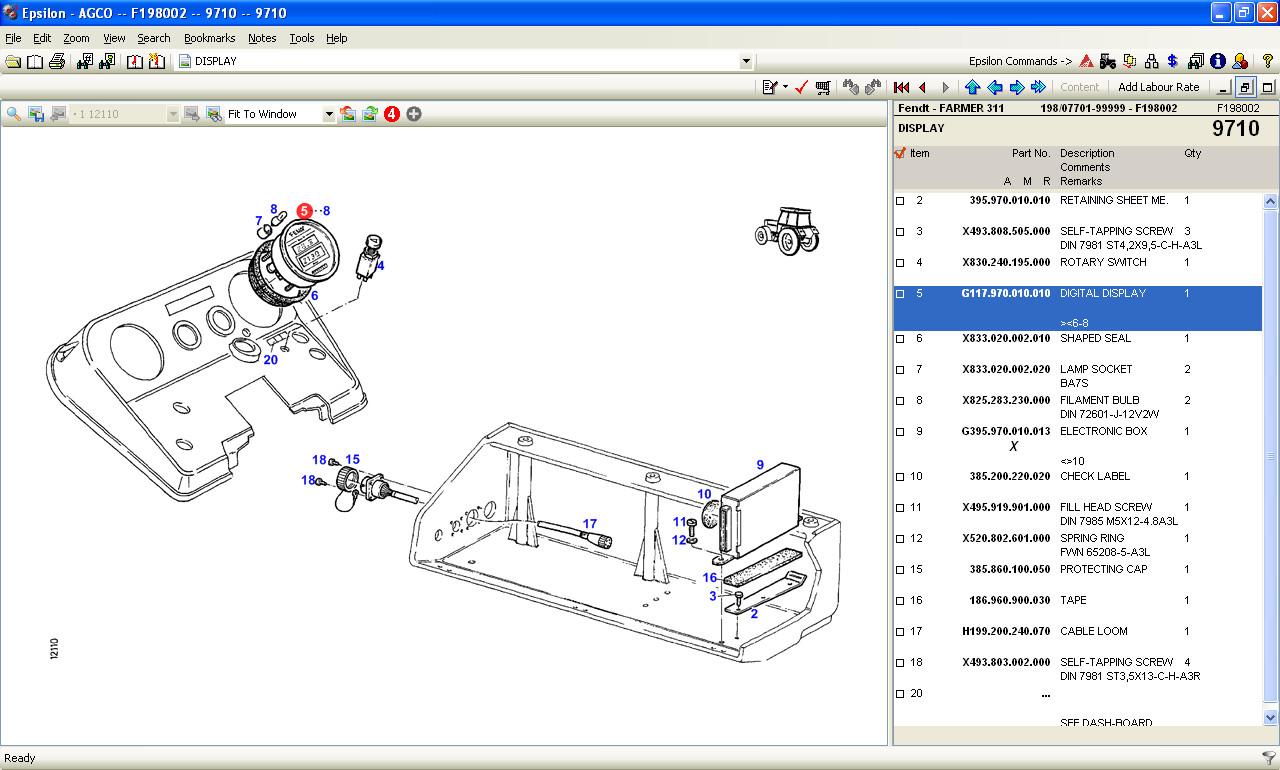
Task: Click the printer icon in toolbar
Action: click(57, 61)
